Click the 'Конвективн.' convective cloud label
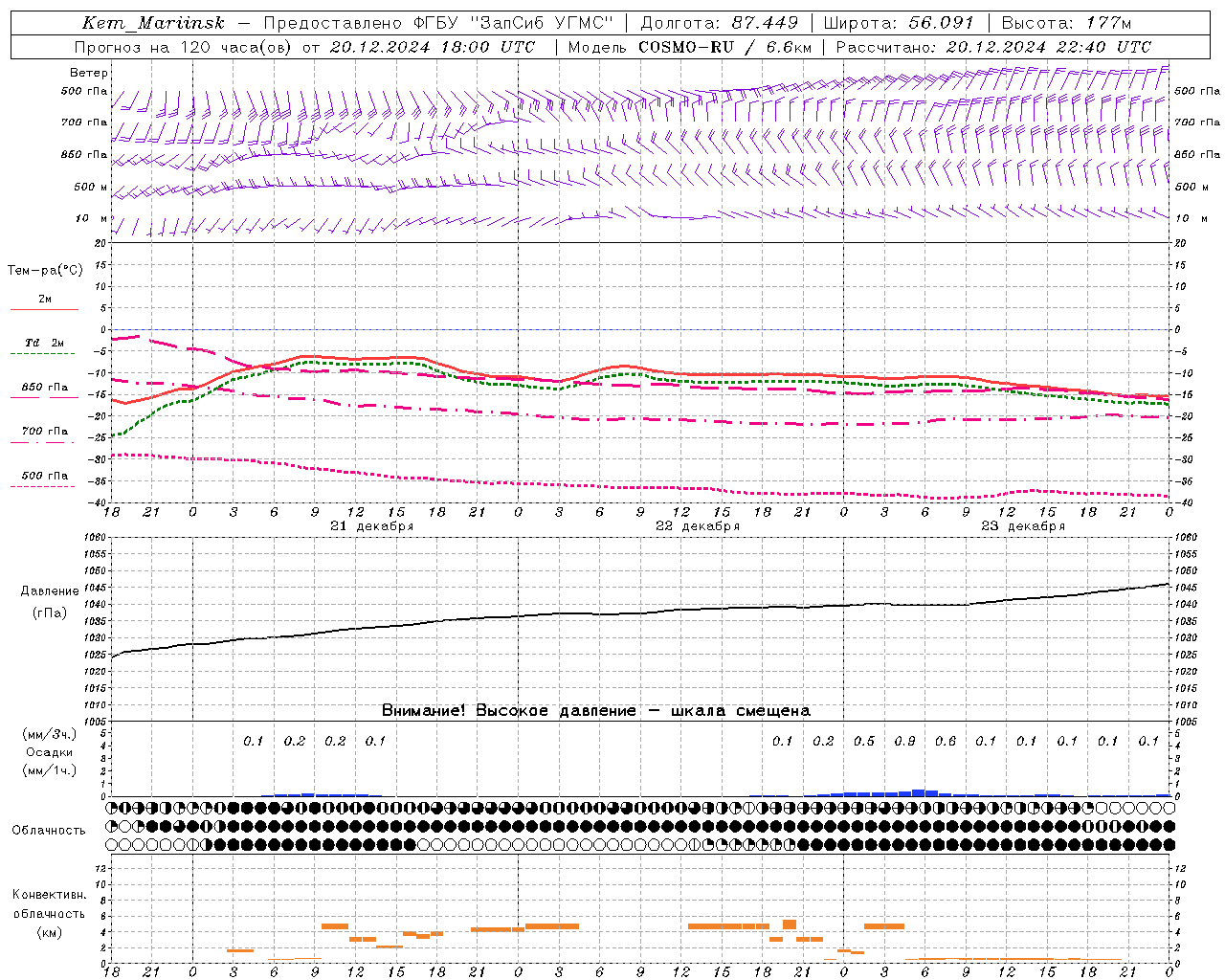 point(49,895)
